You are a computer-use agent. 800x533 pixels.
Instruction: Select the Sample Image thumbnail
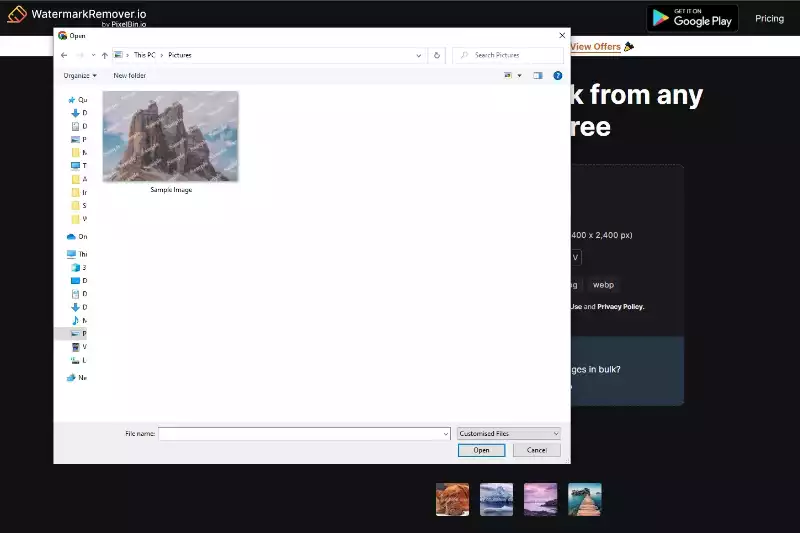pyautogui.click(x=170, y=136)
